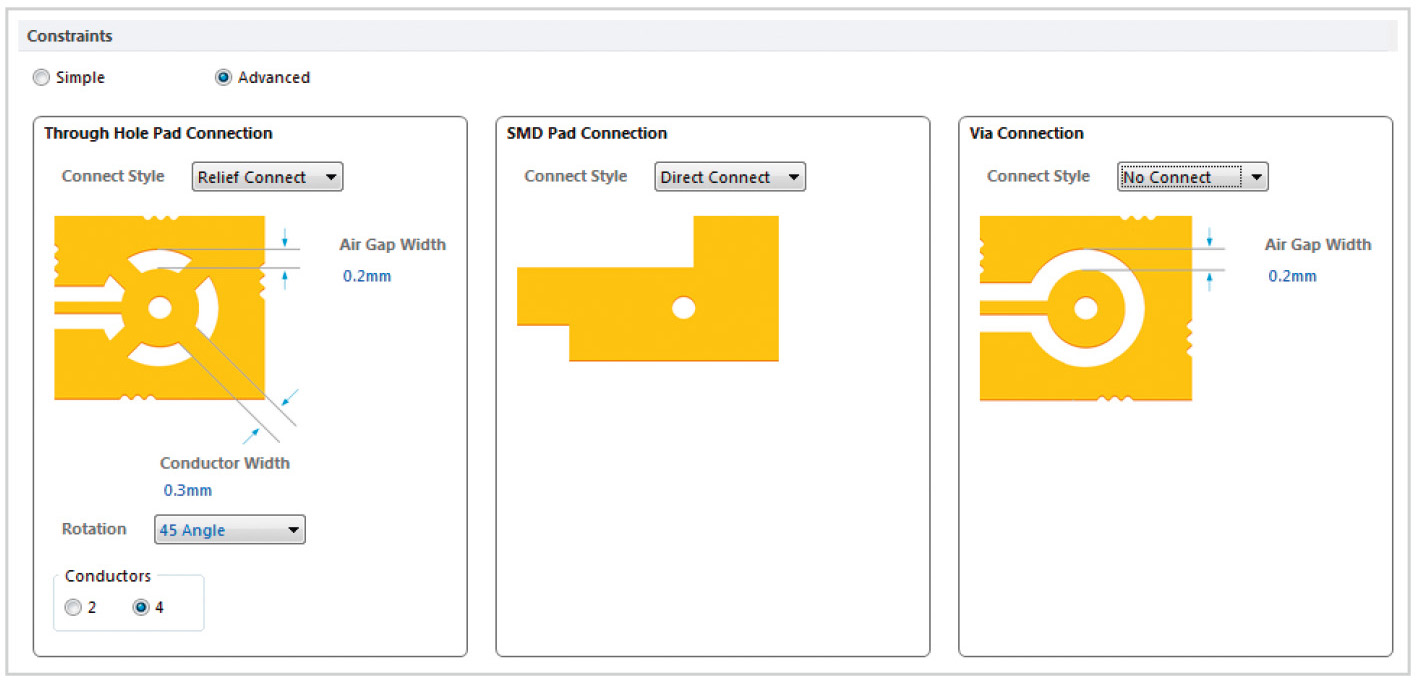Image resolution: width=1418 pixels, height=682 pixels.
Task: Expand the Rotation 45 Angle dropdown
Action: pos(230,530)
